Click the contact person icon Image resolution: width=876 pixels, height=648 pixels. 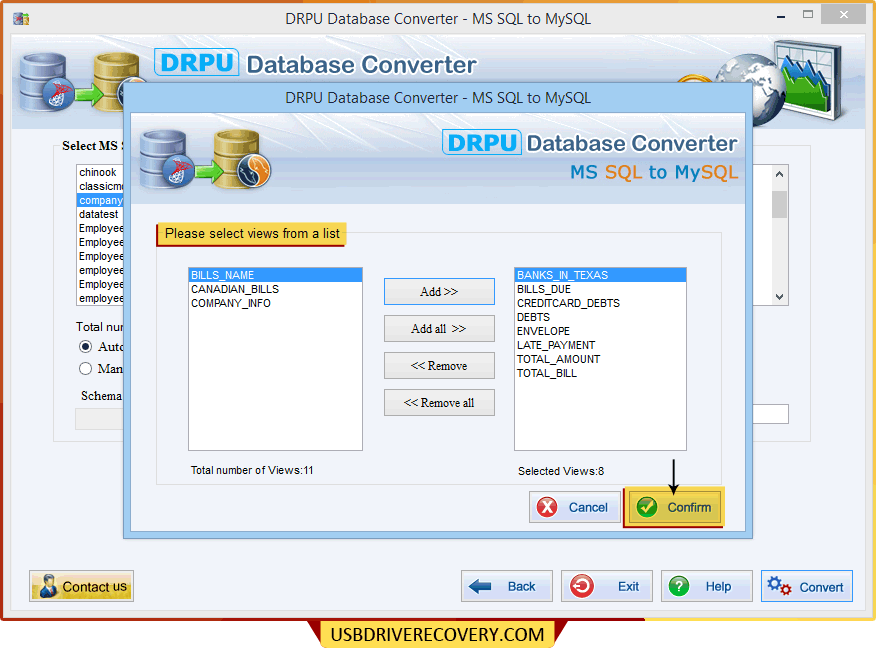48,587
